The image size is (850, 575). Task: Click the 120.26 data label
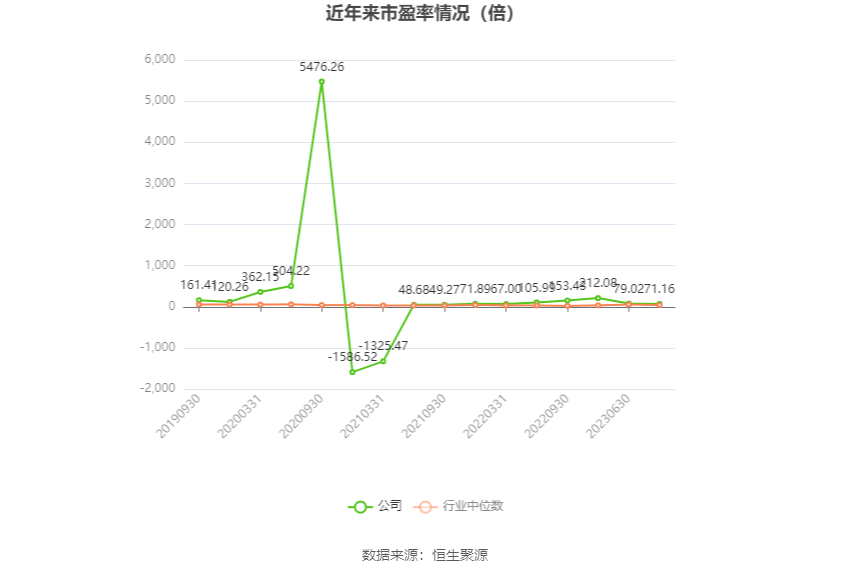click(x=230, y=287)
